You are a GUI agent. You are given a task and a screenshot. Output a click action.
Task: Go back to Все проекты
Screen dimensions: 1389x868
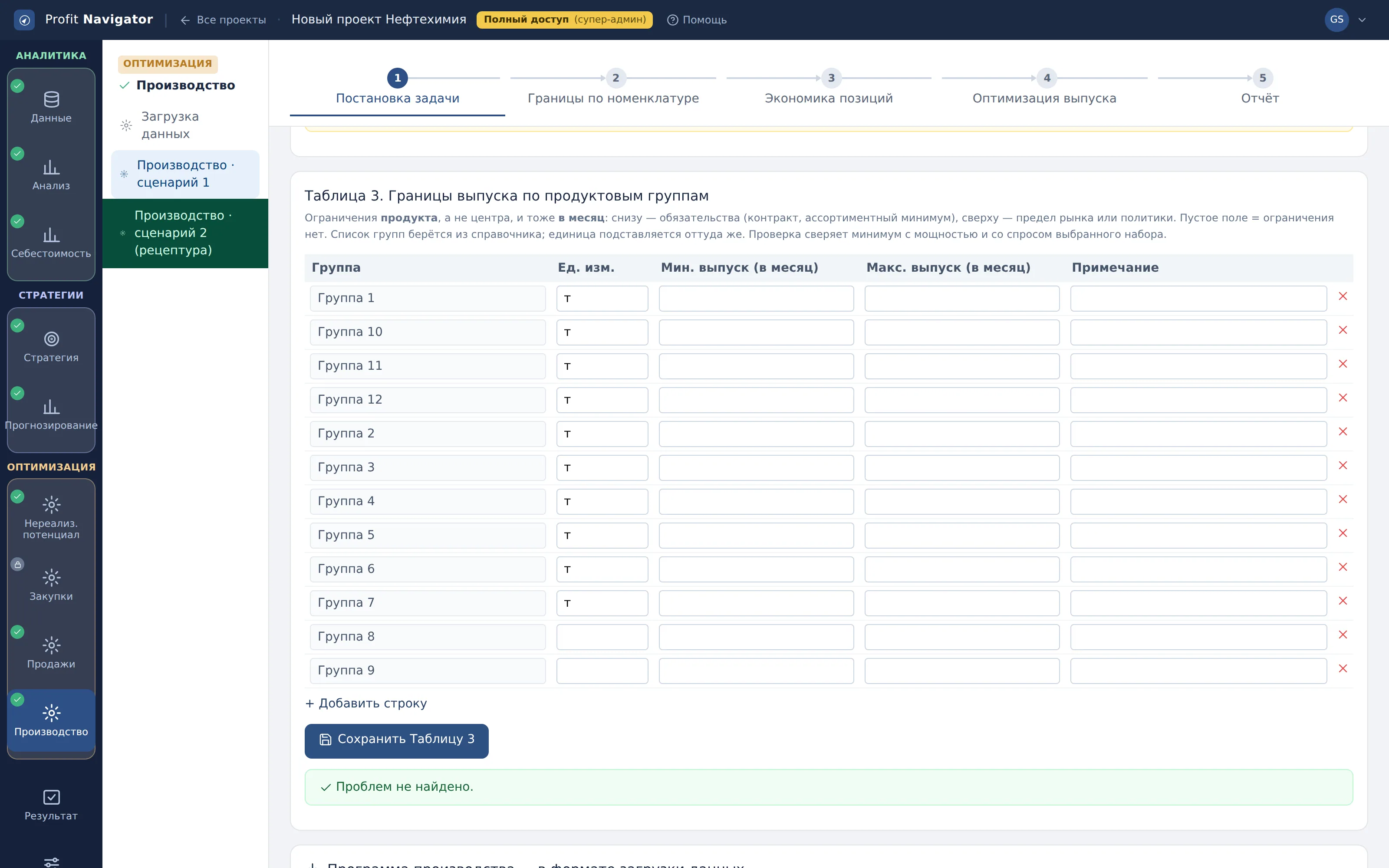223,20
